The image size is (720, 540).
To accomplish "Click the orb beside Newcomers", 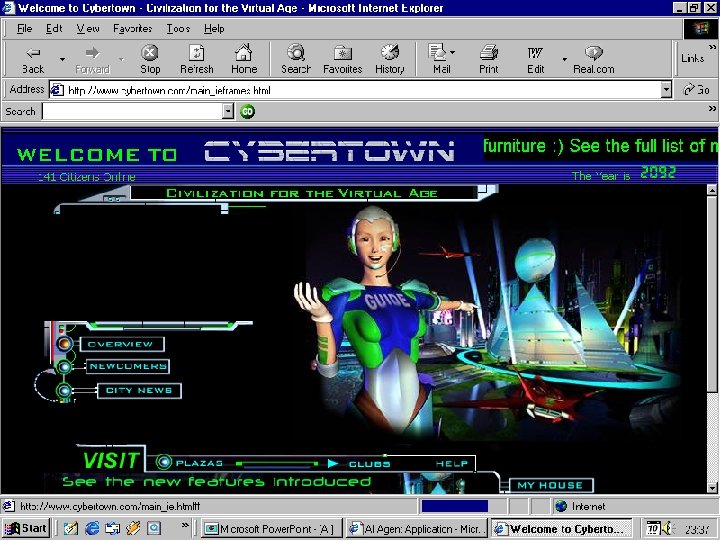I will click(64, 367).
